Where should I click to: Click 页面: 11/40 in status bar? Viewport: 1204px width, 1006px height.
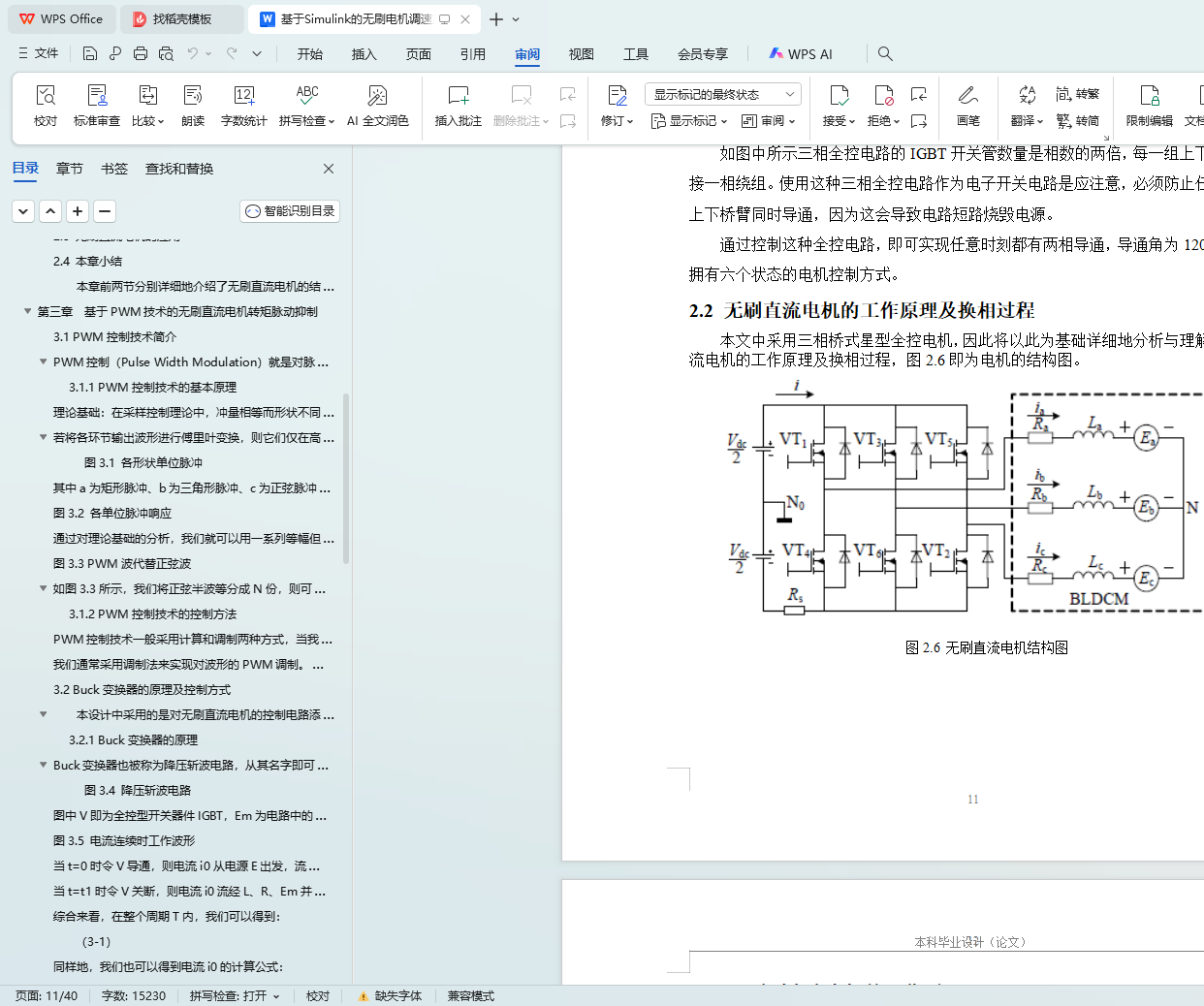(47, 995)
